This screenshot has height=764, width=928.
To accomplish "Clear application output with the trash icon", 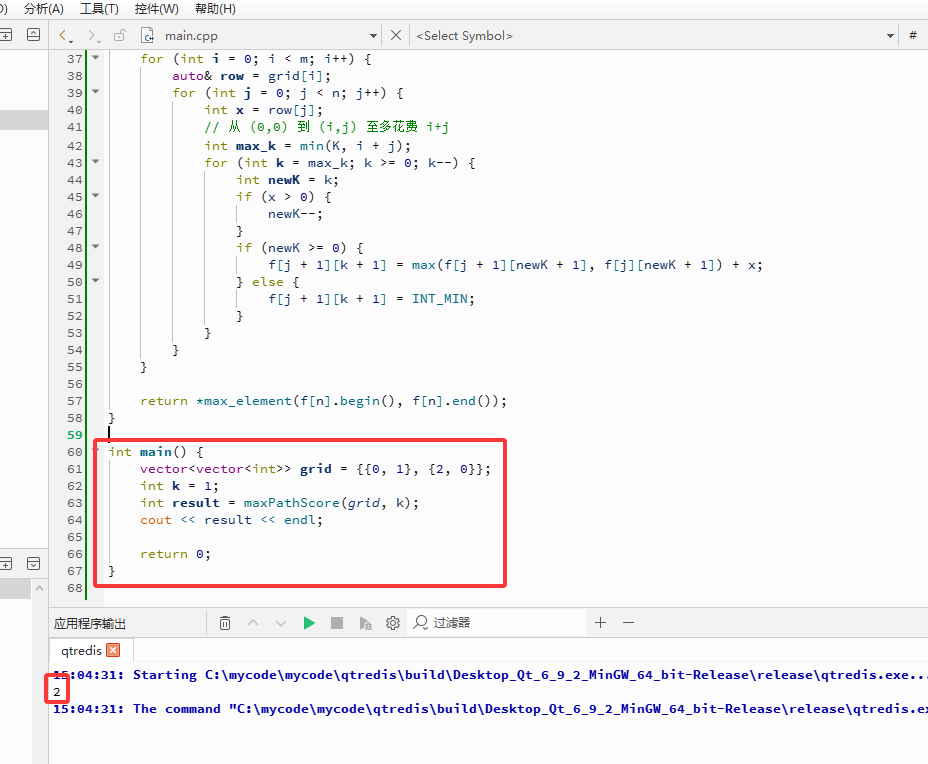I will click(225, 623).
